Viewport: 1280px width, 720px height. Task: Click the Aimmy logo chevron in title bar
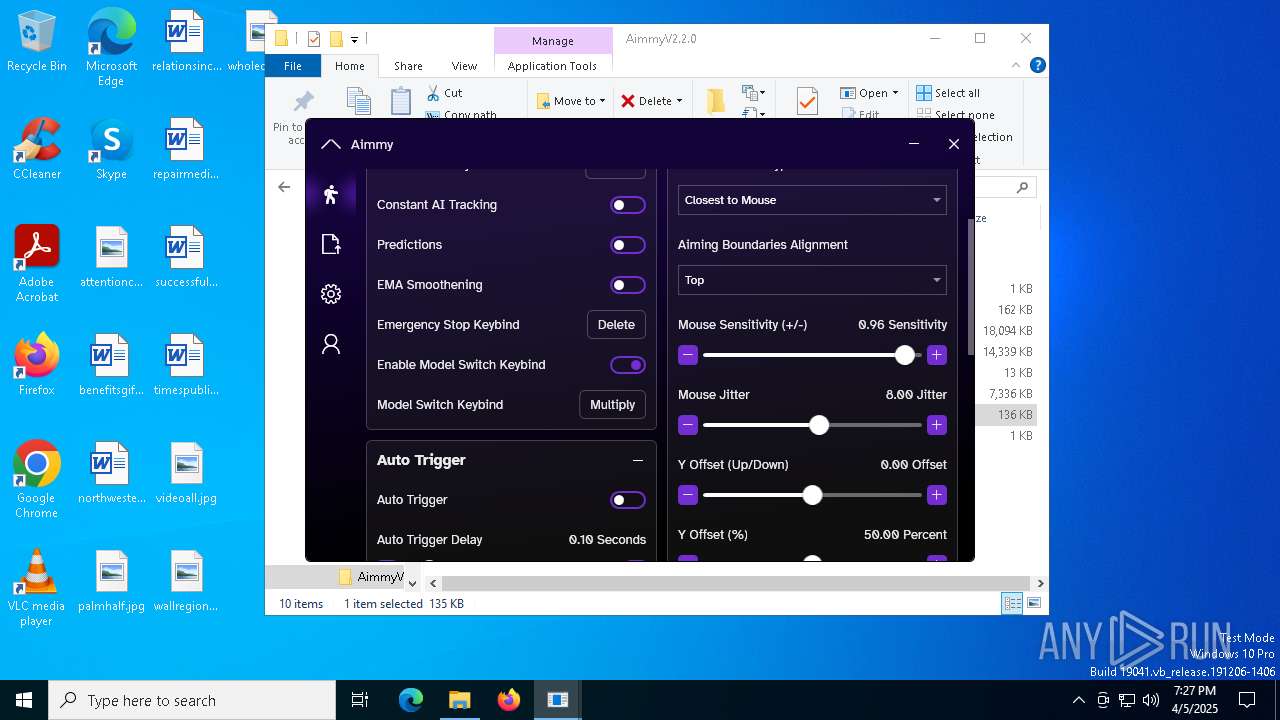331,144
